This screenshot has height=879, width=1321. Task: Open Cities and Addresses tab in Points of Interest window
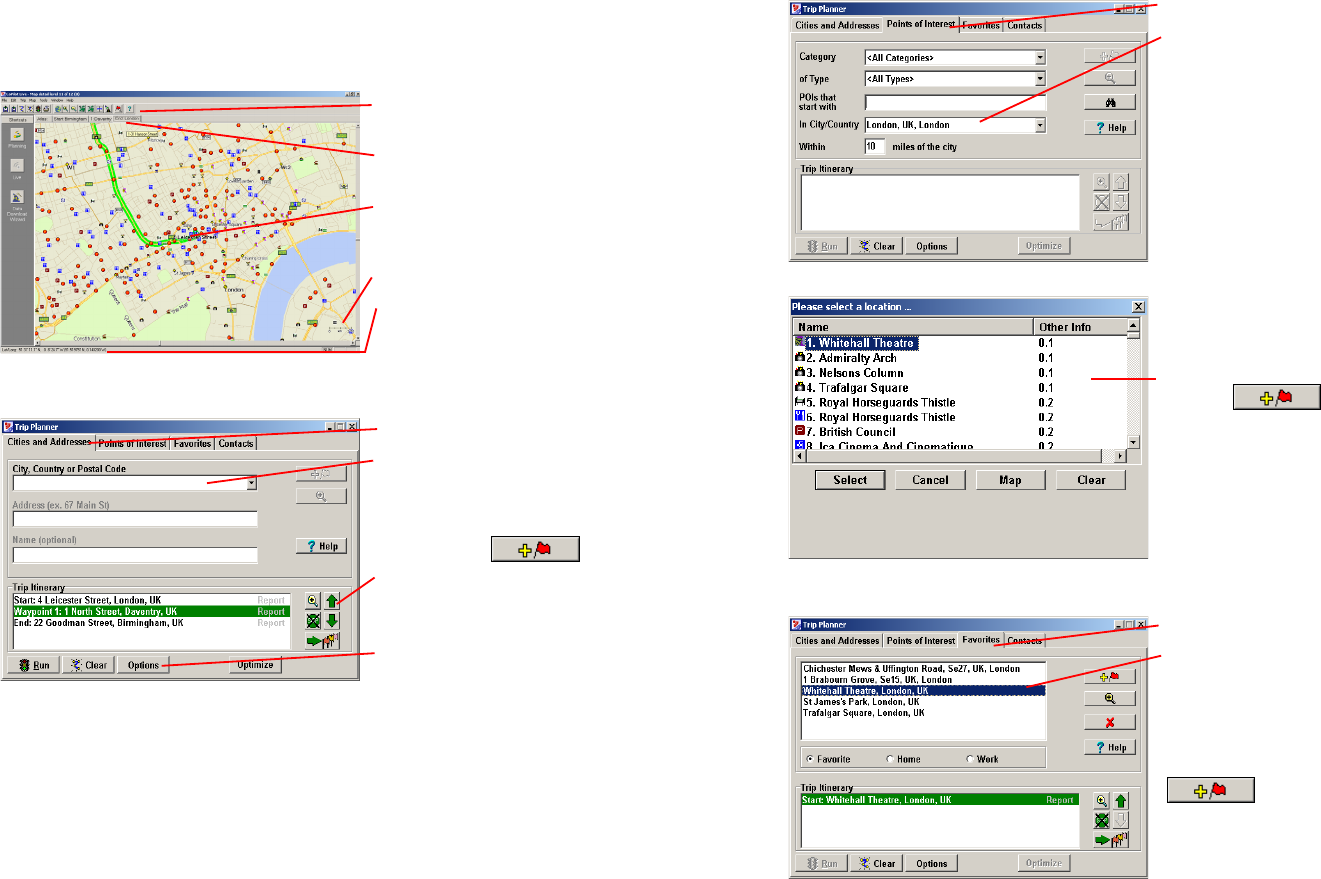pyautogui.click(x=837, y=25)
